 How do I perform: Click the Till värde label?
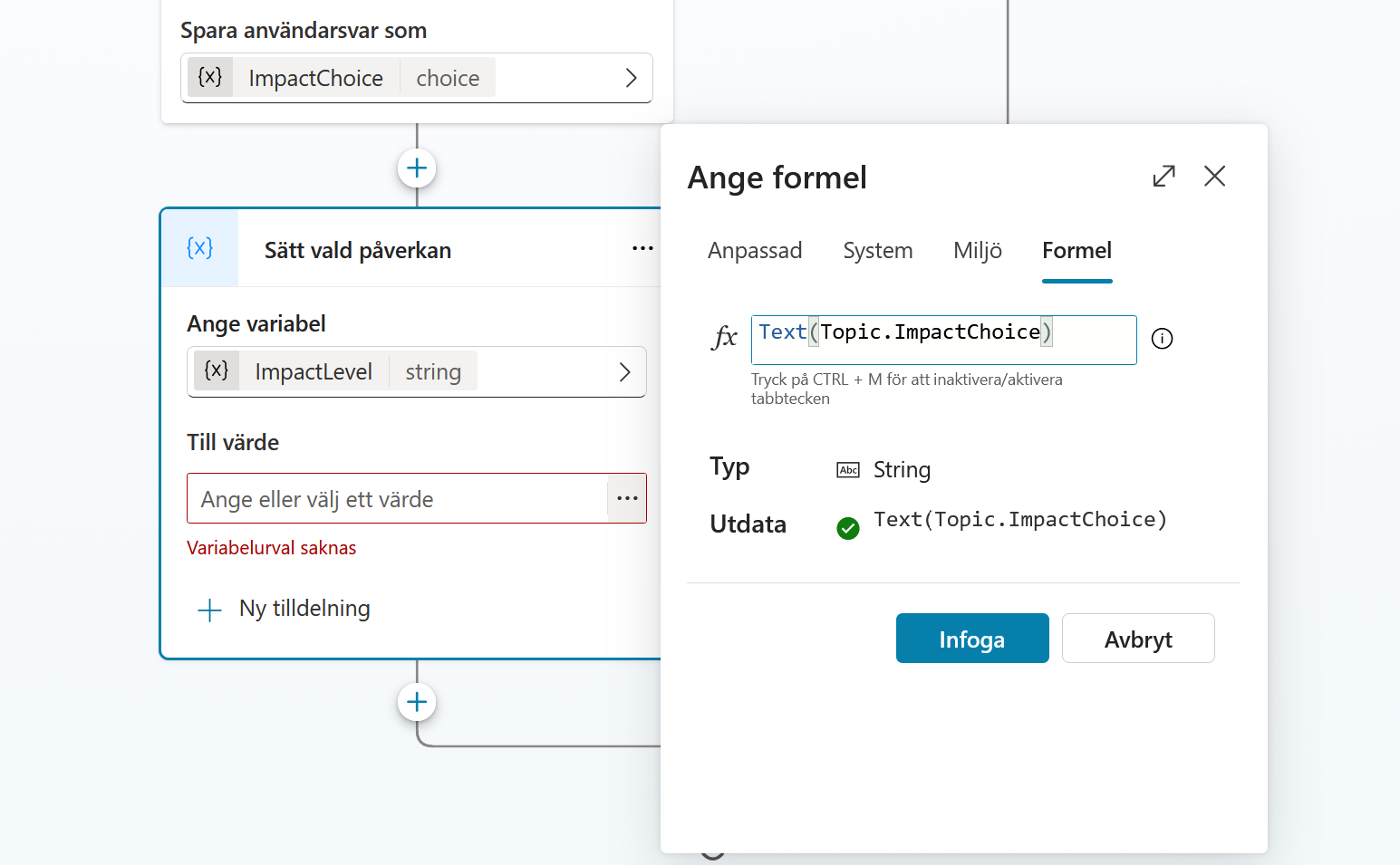tap(233, 442)
